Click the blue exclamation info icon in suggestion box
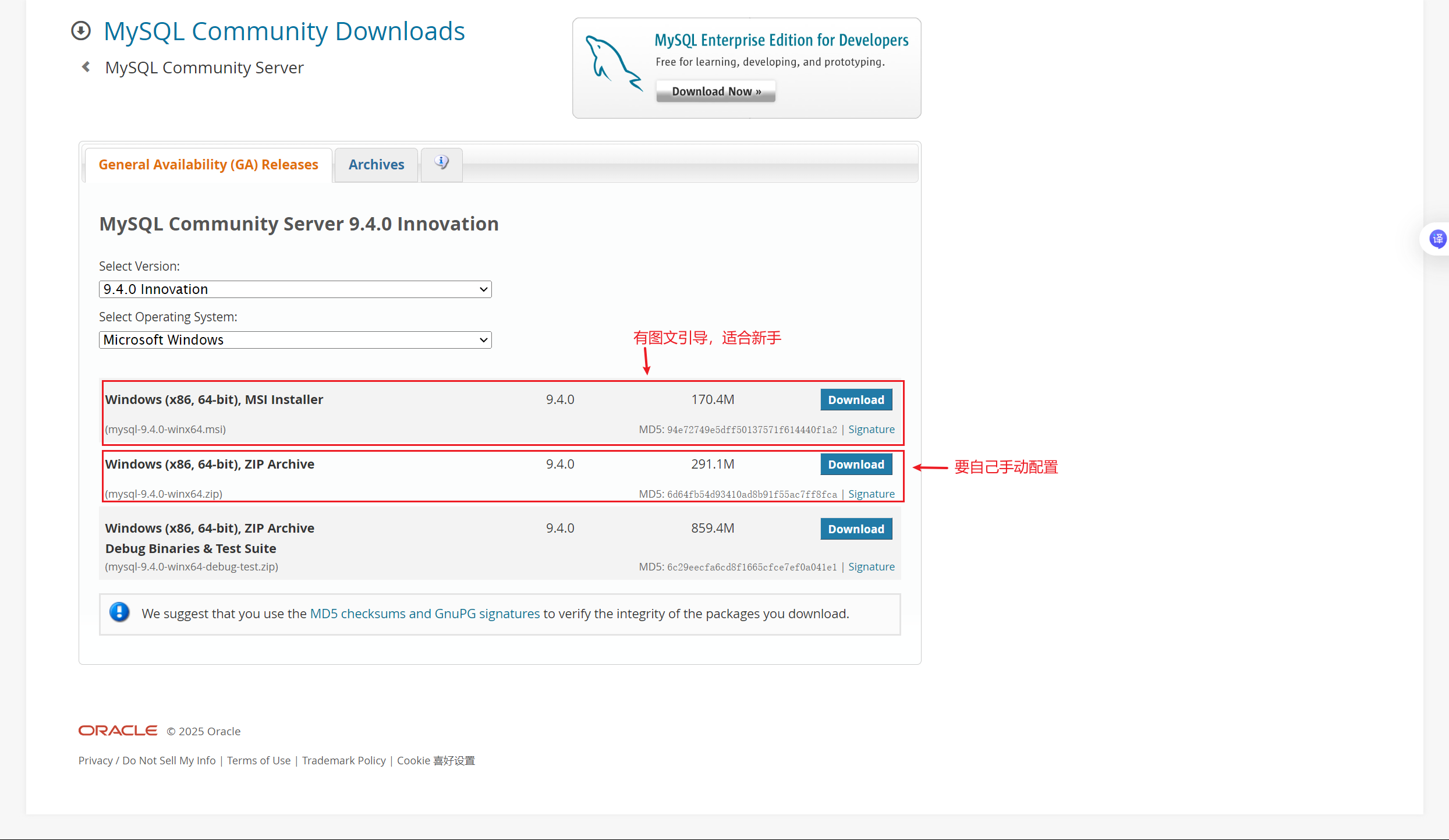Image resolution: width=1449 pixels, height=840 pixels. tap(120, 612)
